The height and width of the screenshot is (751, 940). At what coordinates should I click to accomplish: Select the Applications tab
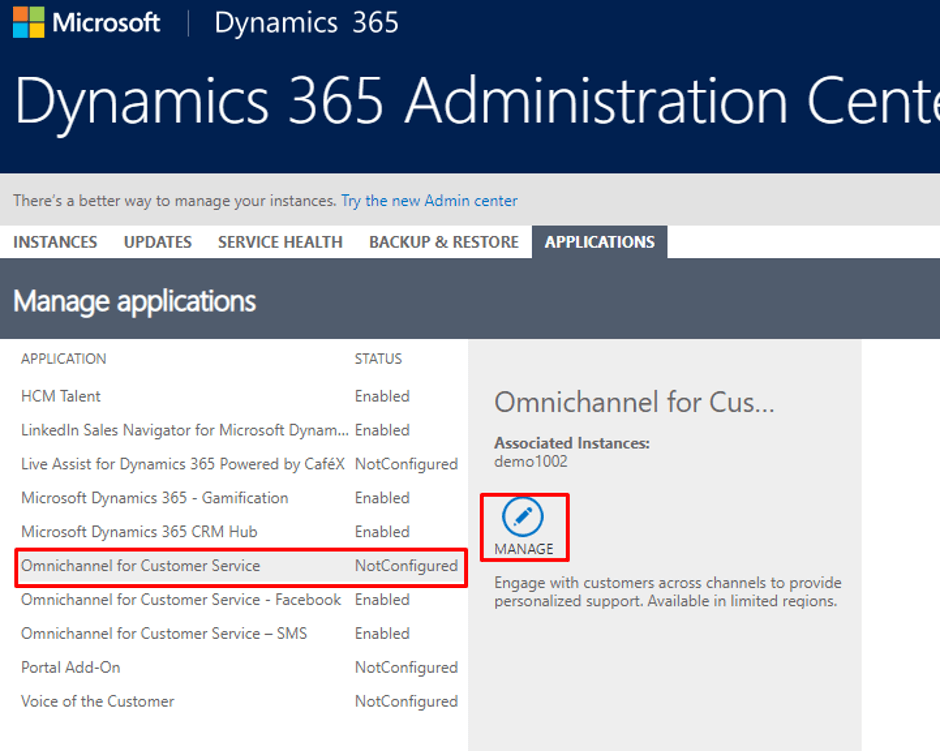(599, 242)
